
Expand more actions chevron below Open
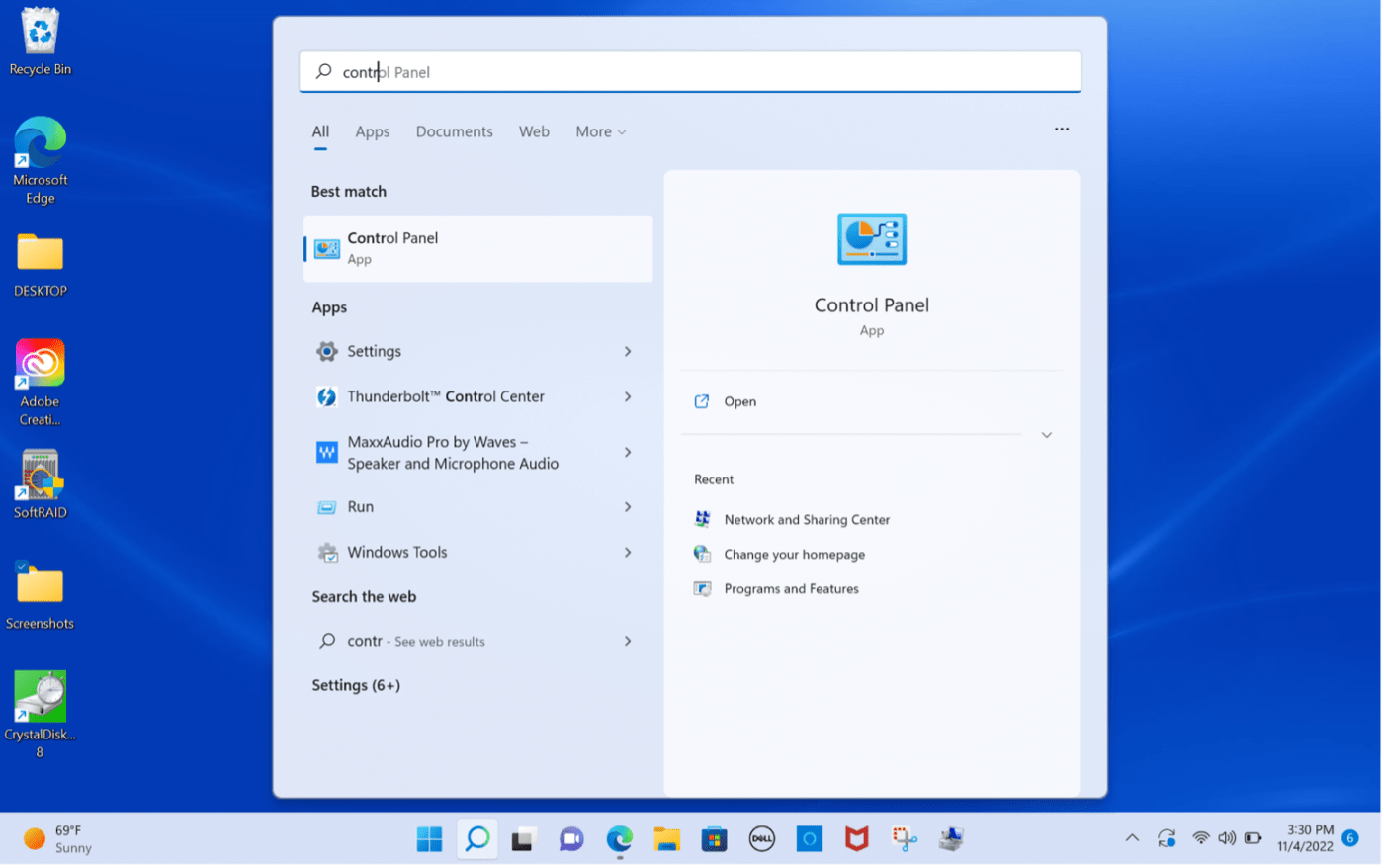tap(1048, 436)
